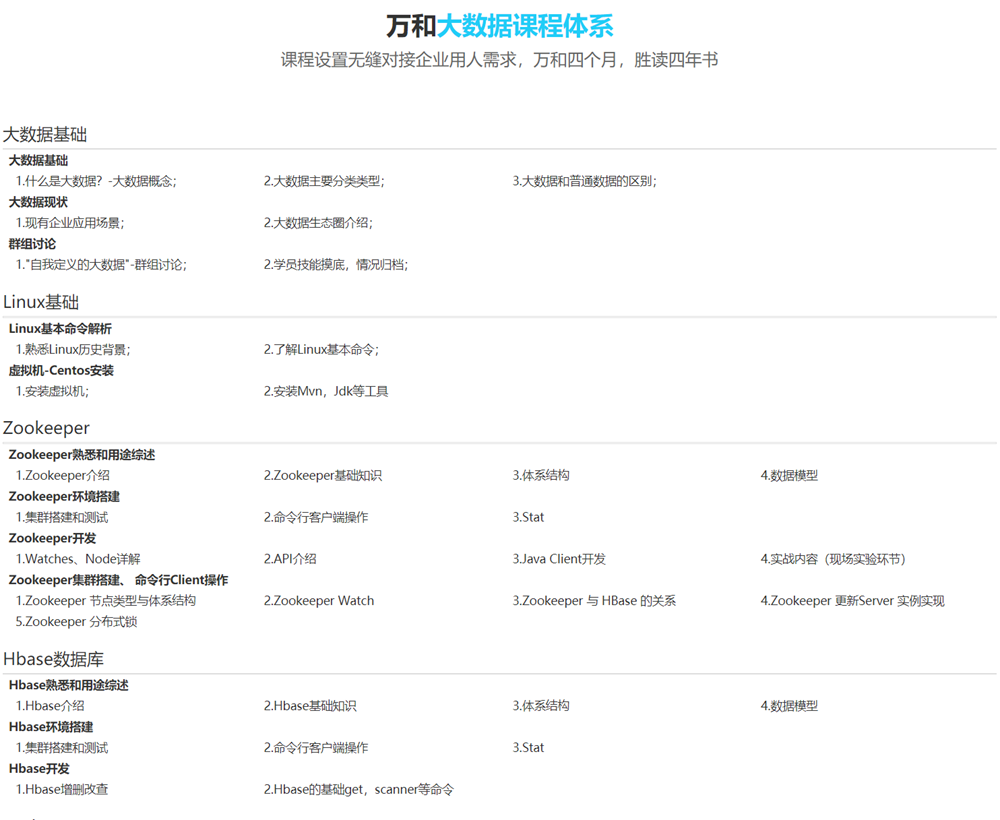
Task: Select 2.大数据主要分类类型 item
Action: click(x=324, y=181)
